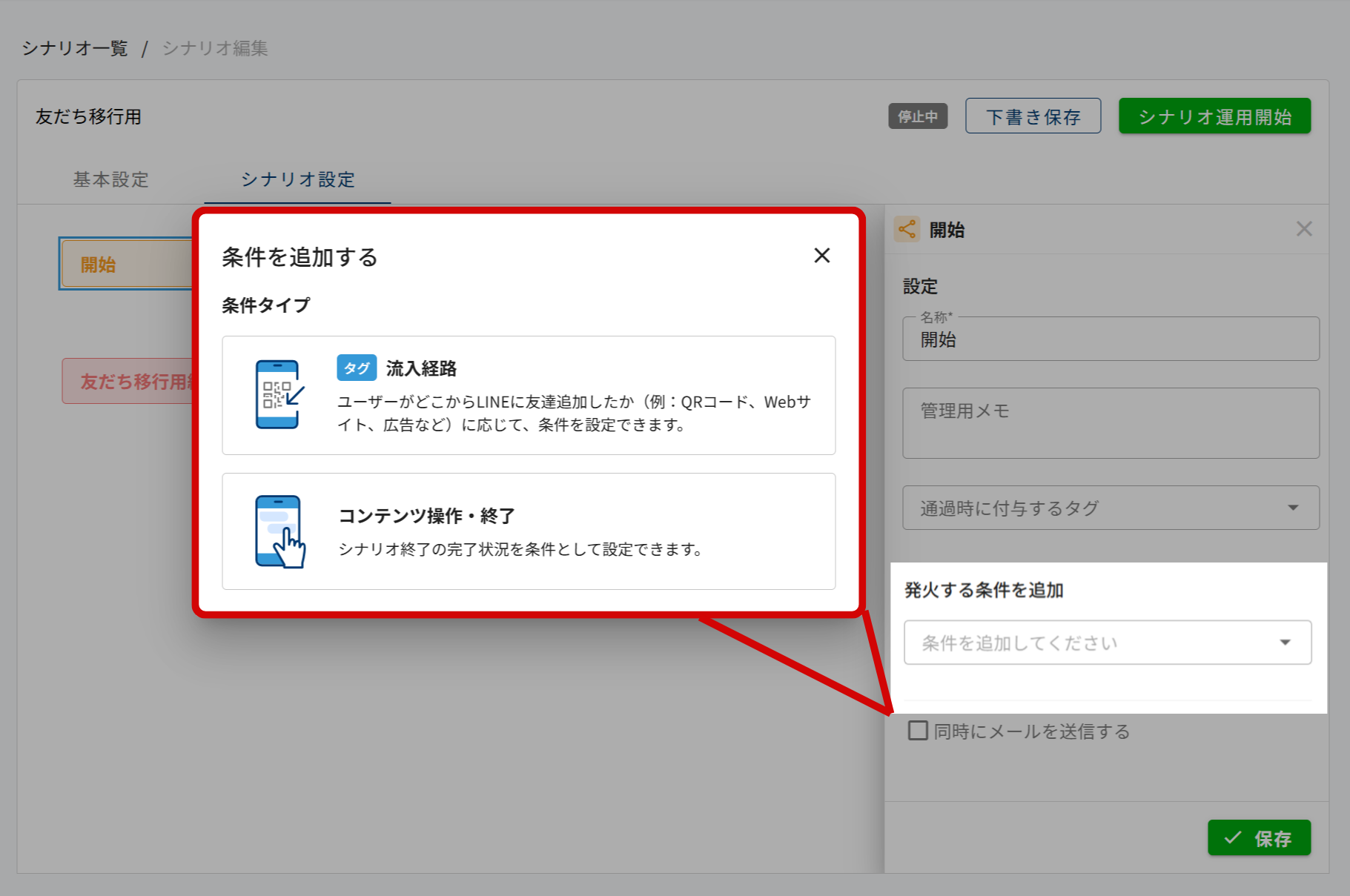Click the phone tap hand icon

[x=280, y=531]
